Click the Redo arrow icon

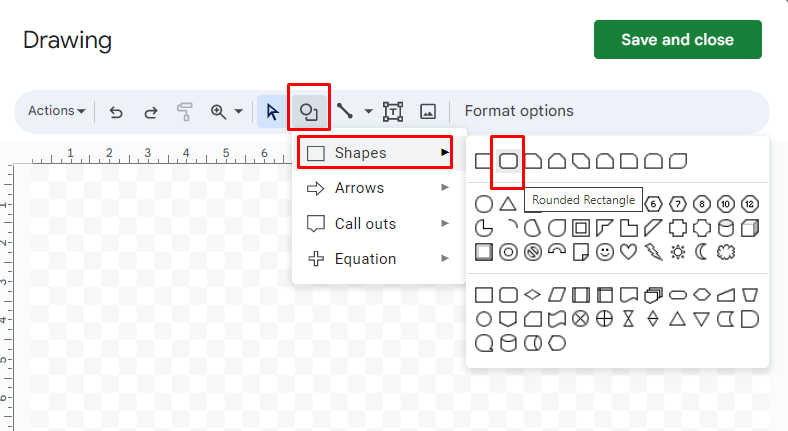[150, 112]
